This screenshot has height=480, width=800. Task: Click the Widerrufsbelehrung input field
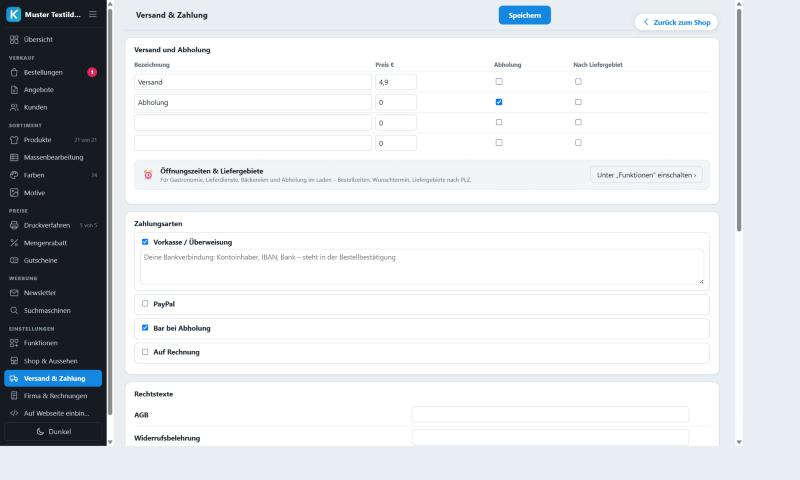(550, 438)
